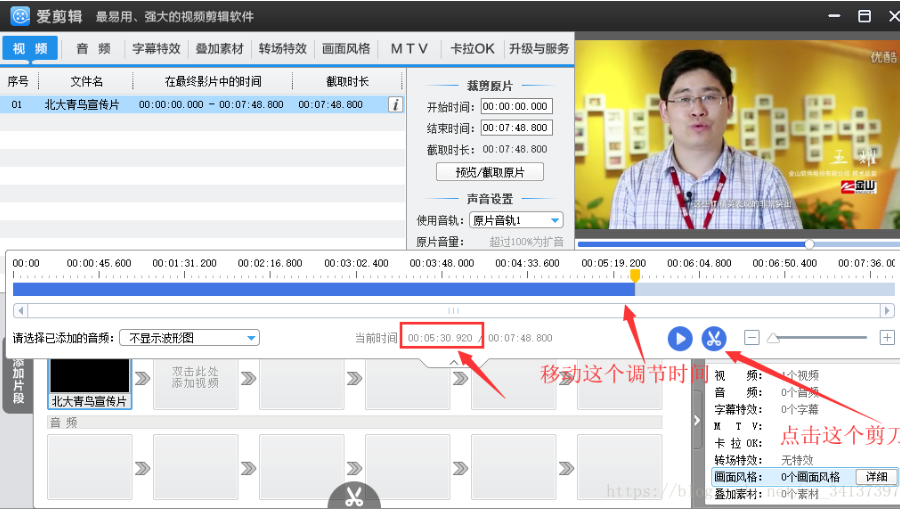Click the 截取时长 column header
Image resolution: width=900 pixels, height=509 pixels.
coord(348,81)
